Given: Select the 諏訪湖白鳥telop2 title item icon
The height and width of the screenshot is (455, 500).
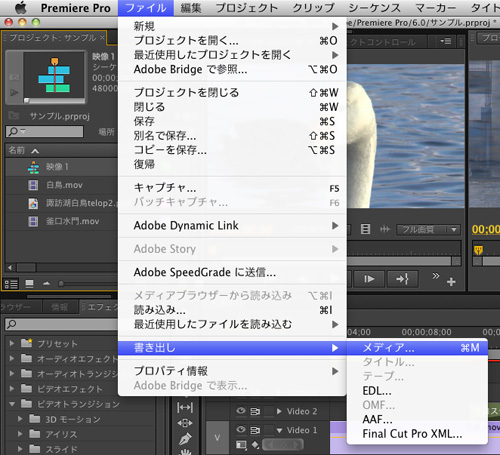Looking at the screenshot, I should coord(33,203).
